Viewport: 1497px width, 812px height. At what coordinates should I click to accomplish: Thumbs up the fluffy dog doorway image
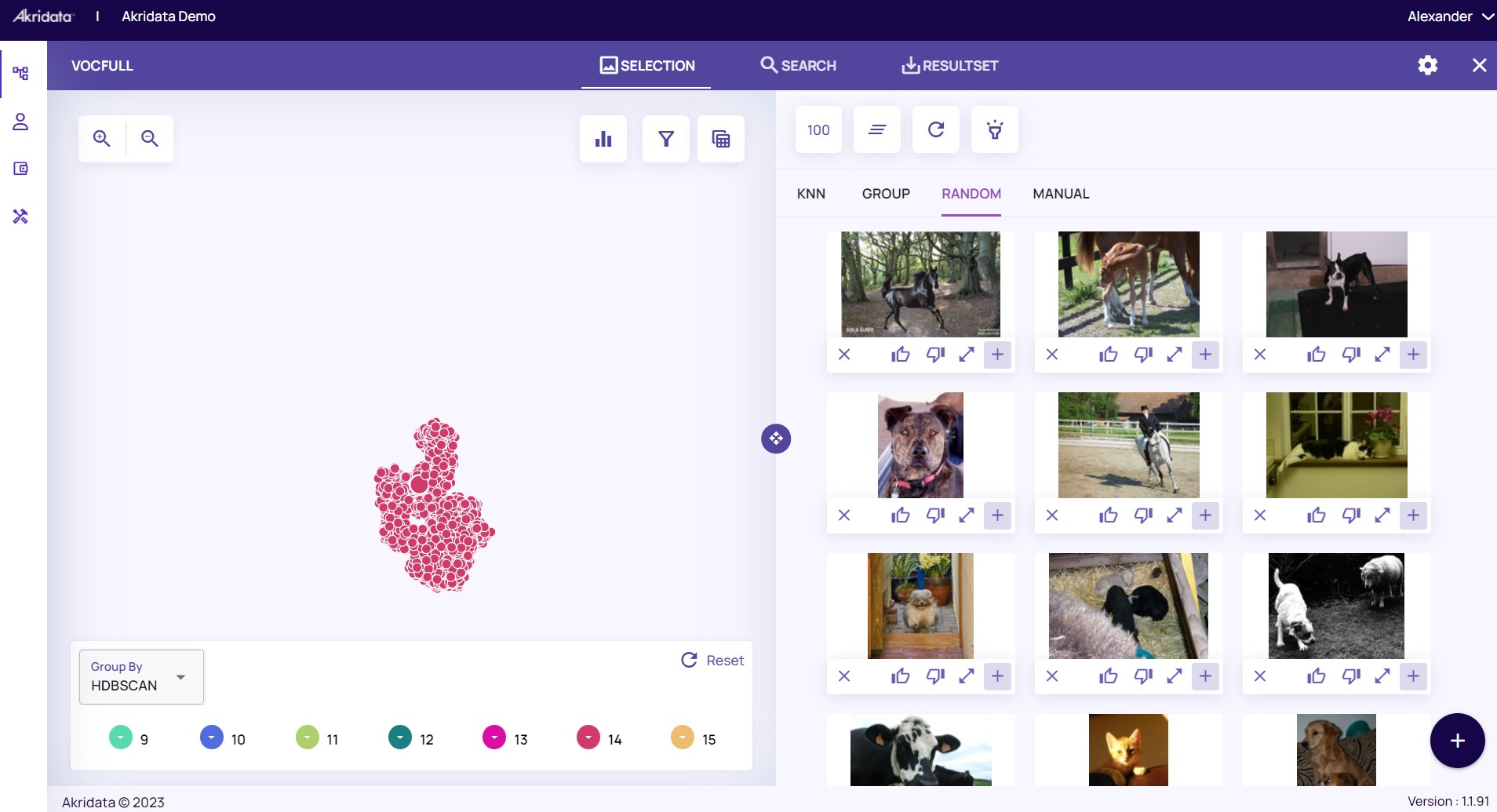pyautogui.click(x=901, y=676)
